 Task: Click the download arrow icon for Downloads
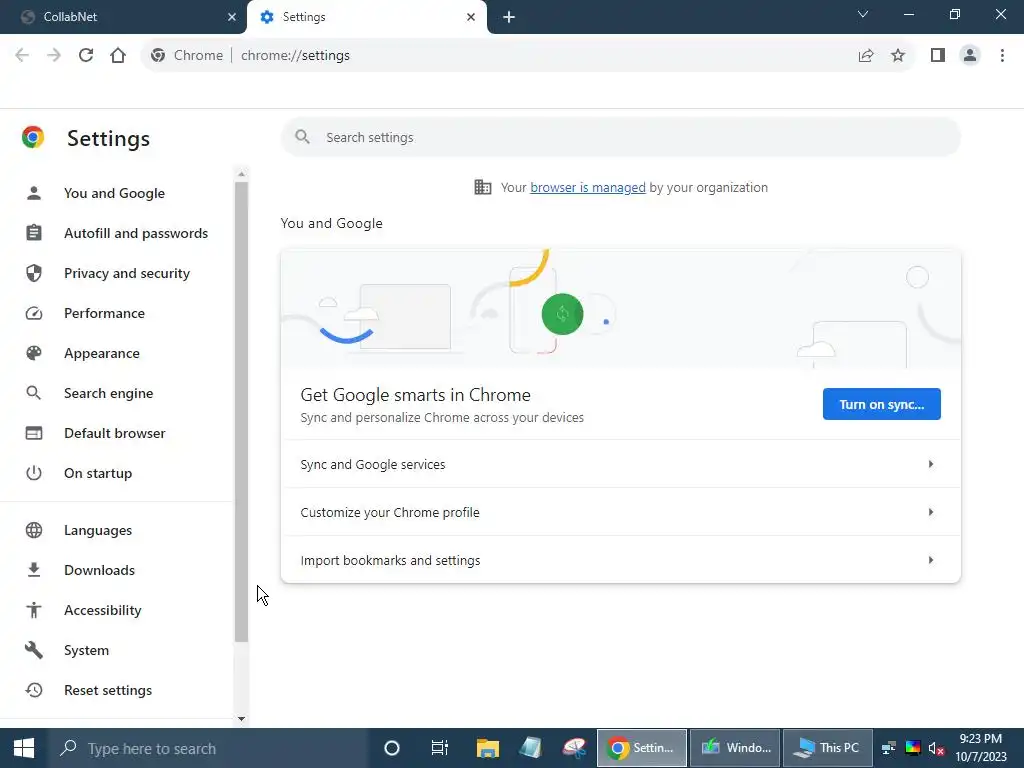pos(34,570)
